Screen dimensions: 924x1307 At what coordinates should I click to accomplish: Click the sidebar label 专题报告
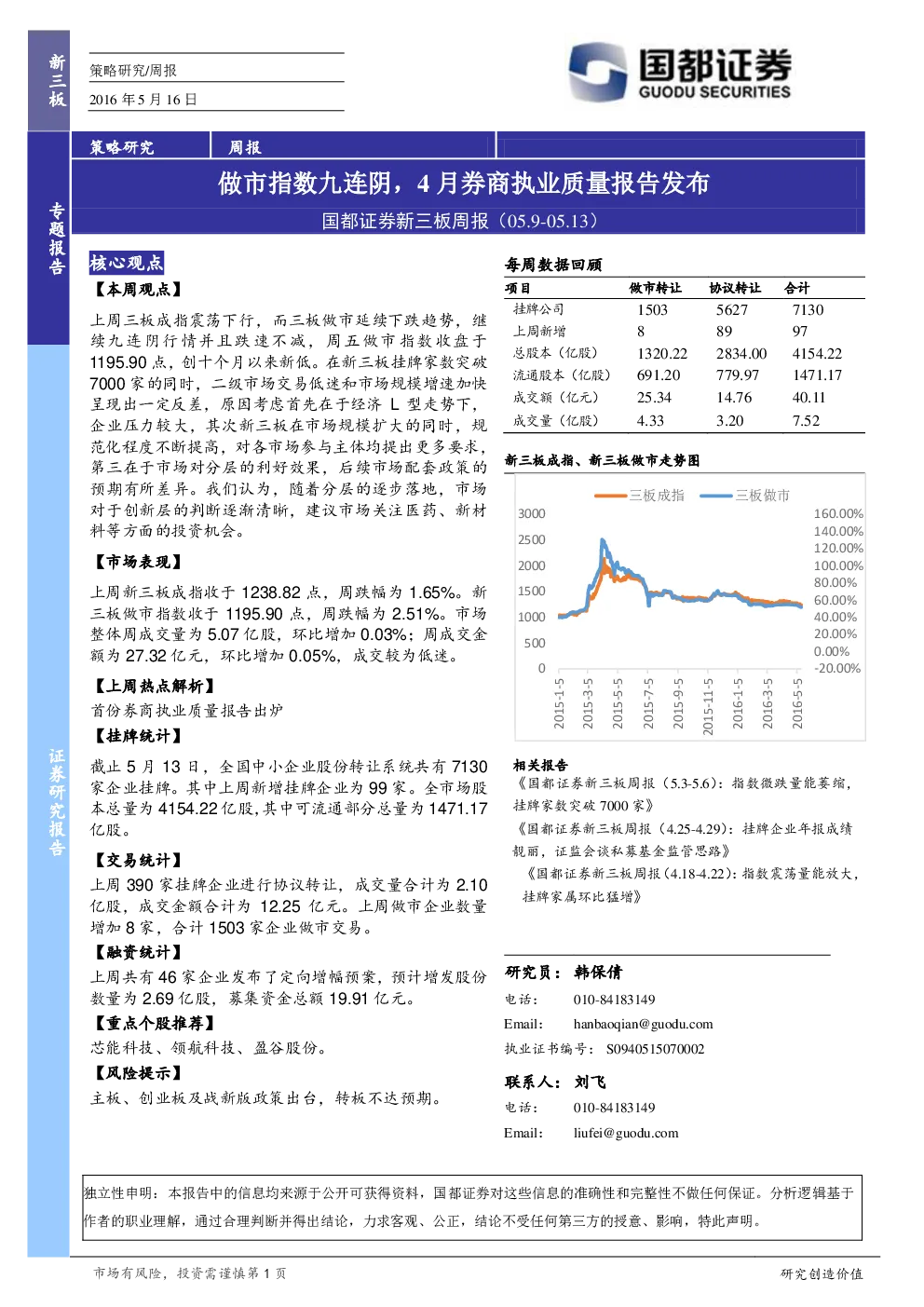(58, 238)
